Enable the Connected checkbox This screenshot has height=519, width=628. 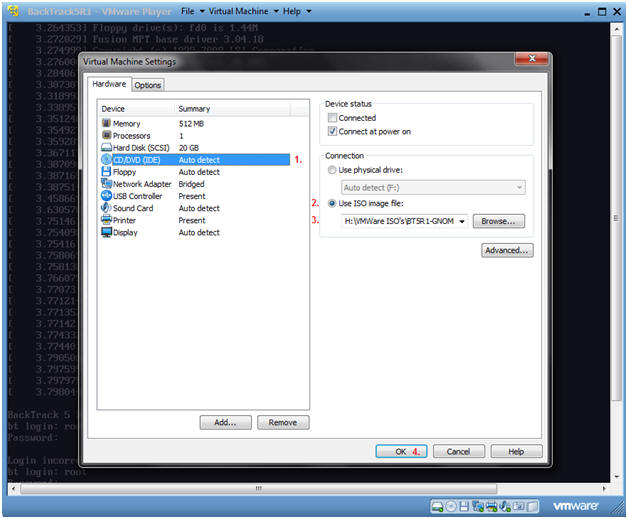tap(332, 118)
